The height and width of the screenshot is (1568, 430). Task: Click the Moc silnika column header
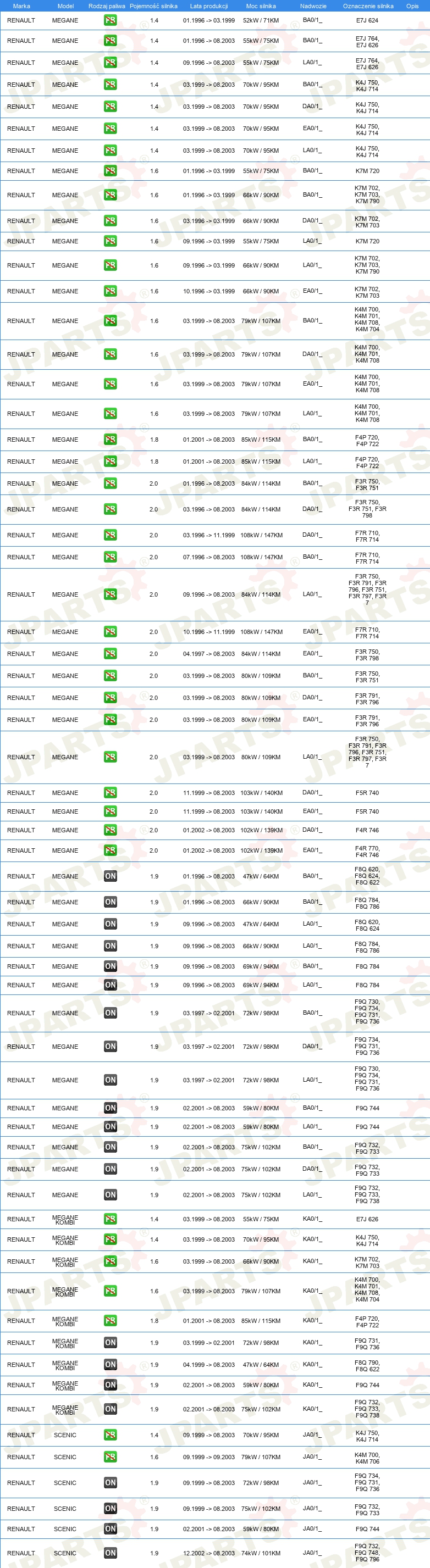click(x=261, y=6)
